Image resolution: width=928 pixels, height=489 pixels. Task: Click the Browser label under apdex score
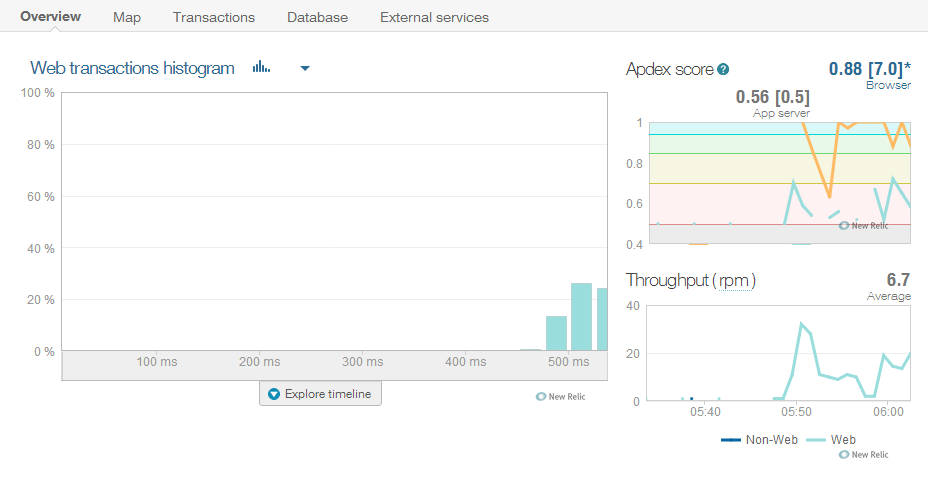[888, 85]
